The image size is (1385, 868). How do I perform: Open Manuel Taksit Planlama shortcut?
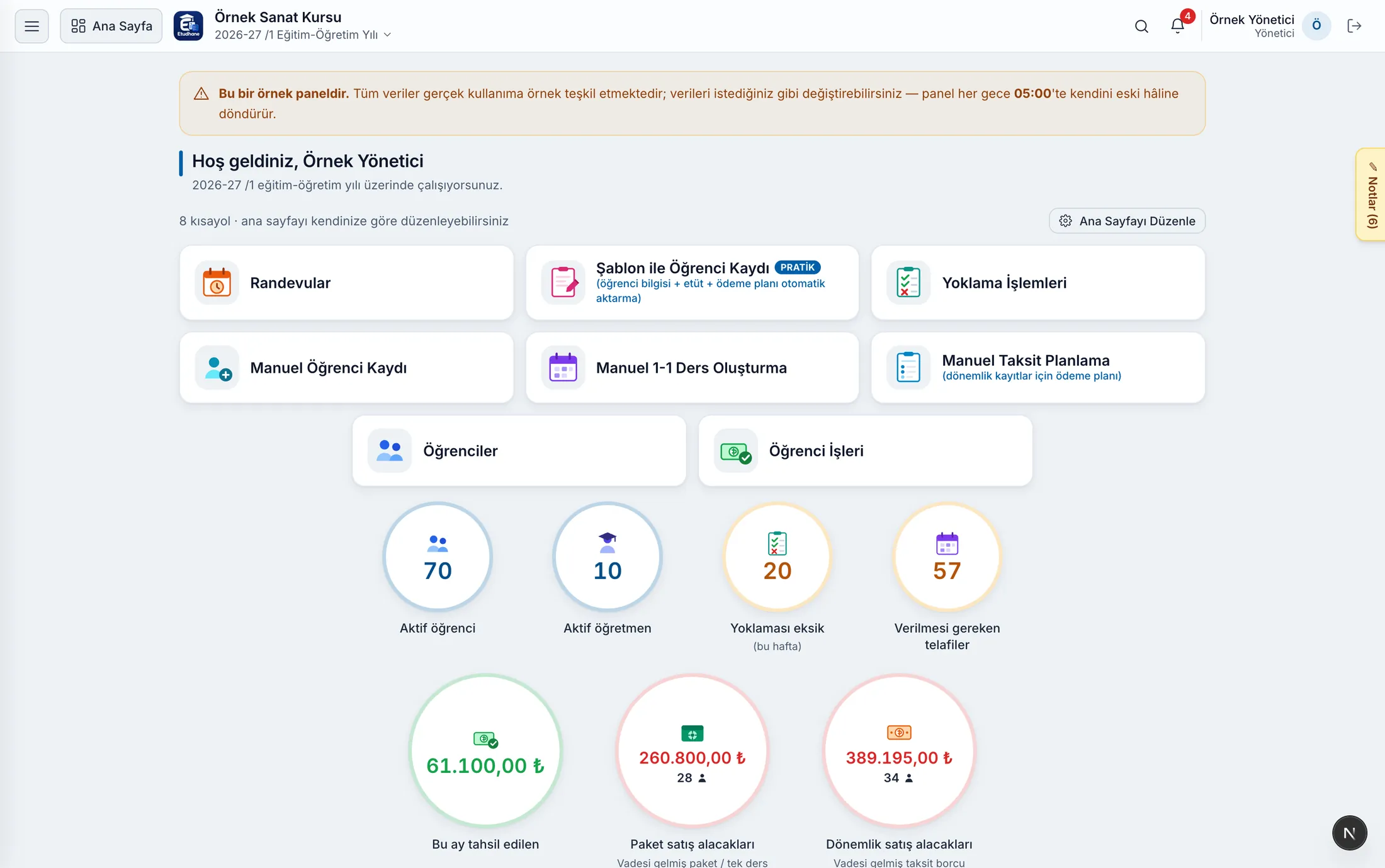(1038, 368)
